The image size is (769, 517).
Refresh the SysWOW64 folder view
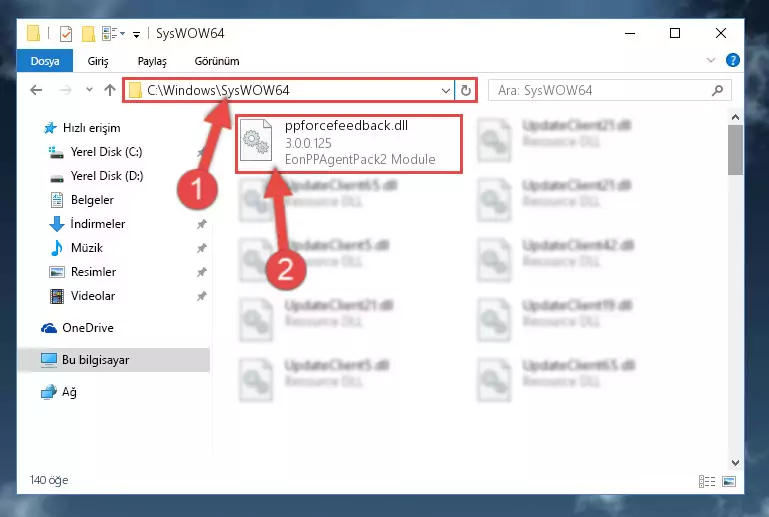point(465,90)
